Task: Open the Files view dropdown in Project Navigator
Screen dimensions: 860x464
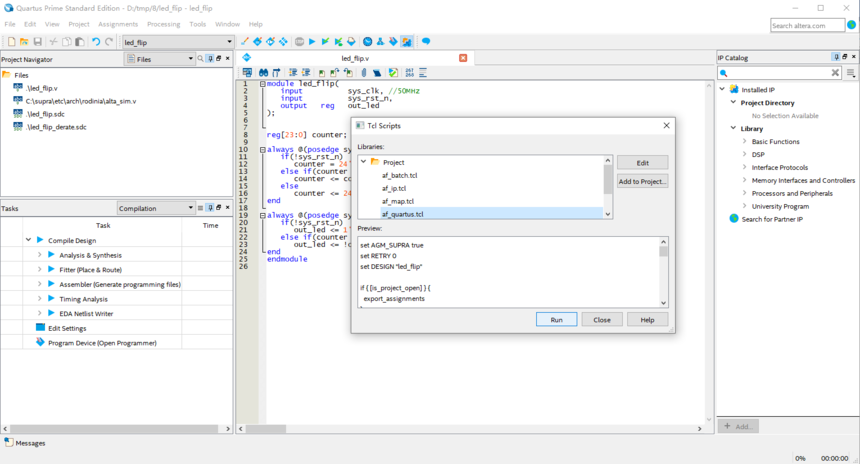Action: [160, 59]
